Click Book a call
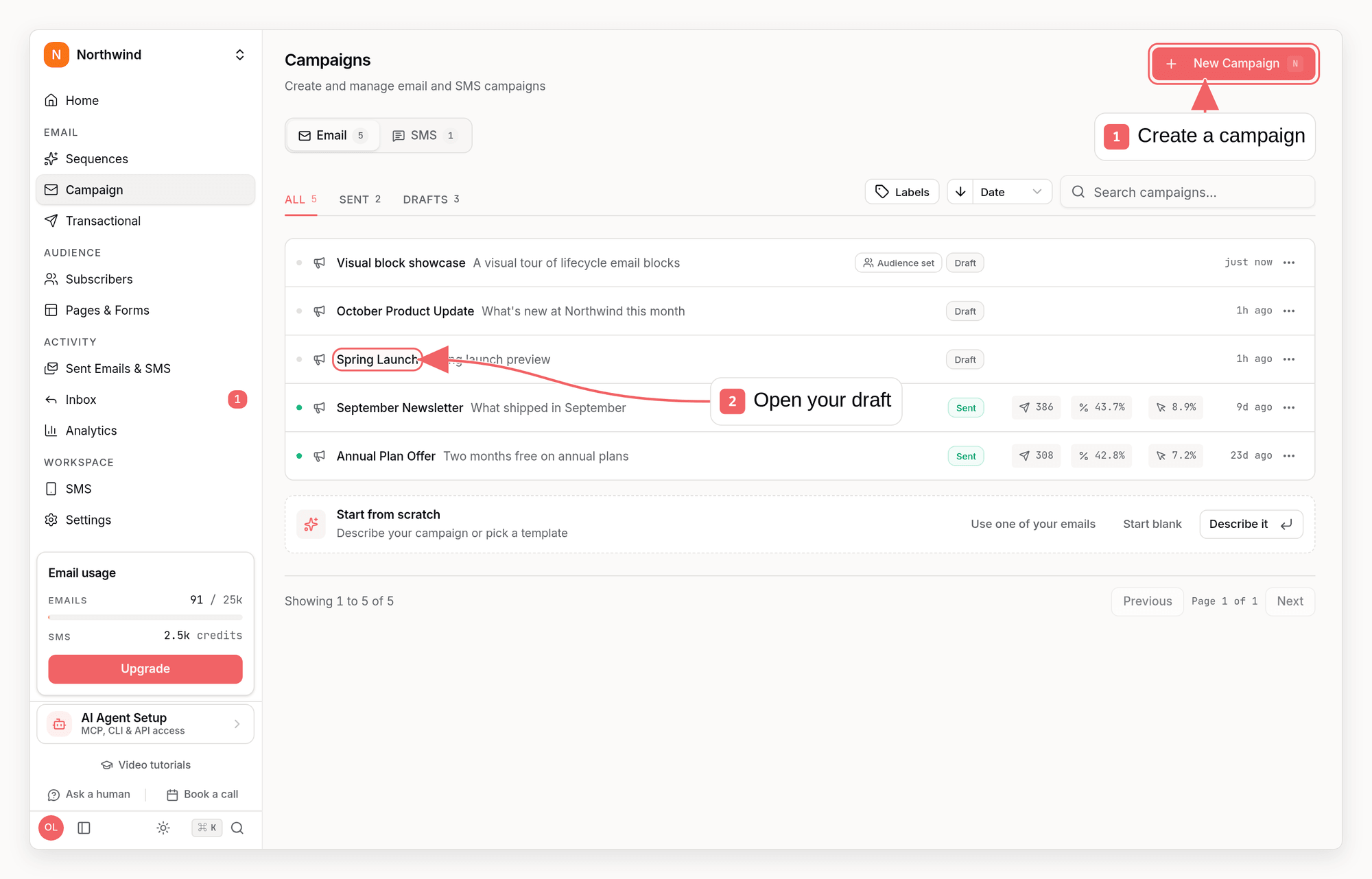The image size is (1372, 879). pos(202,795)
